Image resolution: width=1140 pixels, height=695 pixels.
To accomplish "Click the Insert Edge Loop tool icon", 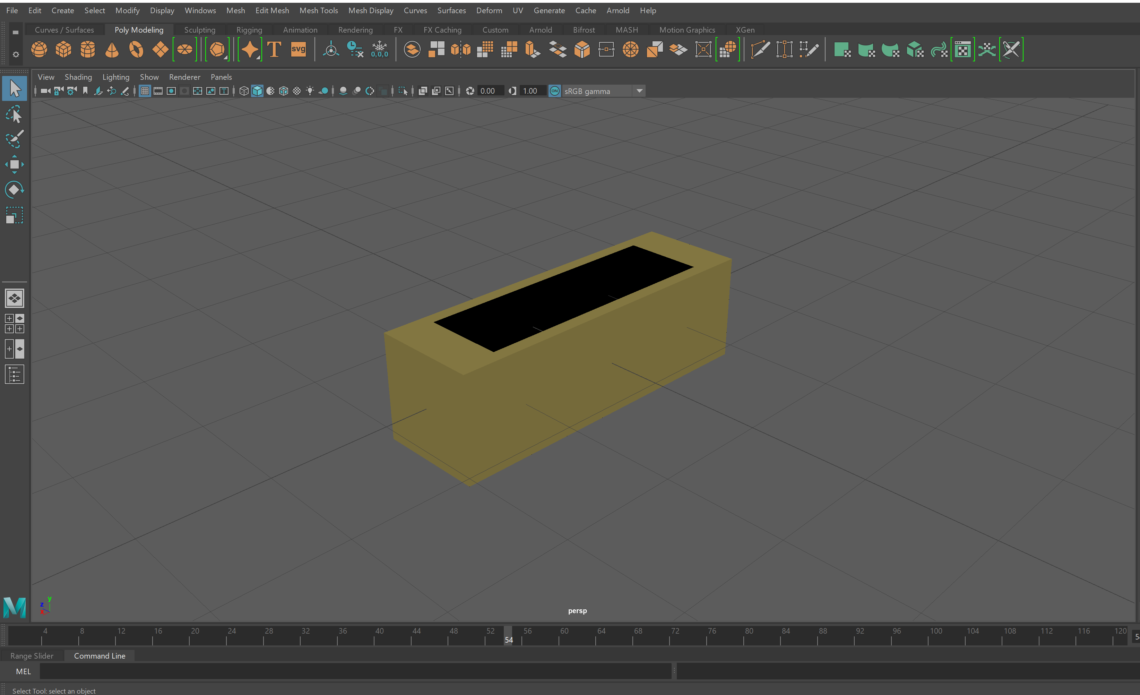I will 784,49.
